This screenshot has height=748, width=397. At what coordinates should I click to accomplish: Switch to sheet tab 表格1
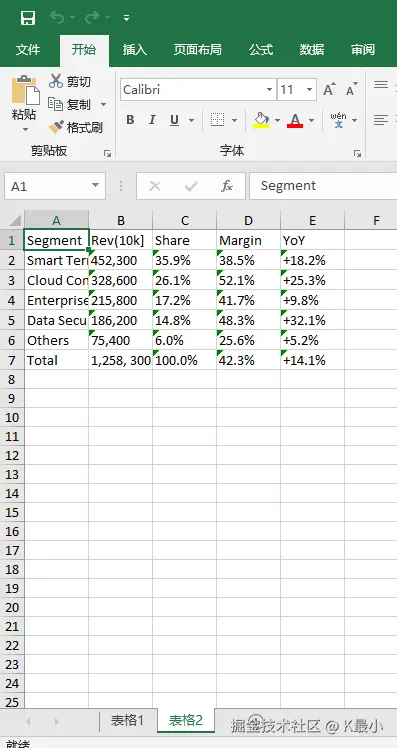point(127,720)
